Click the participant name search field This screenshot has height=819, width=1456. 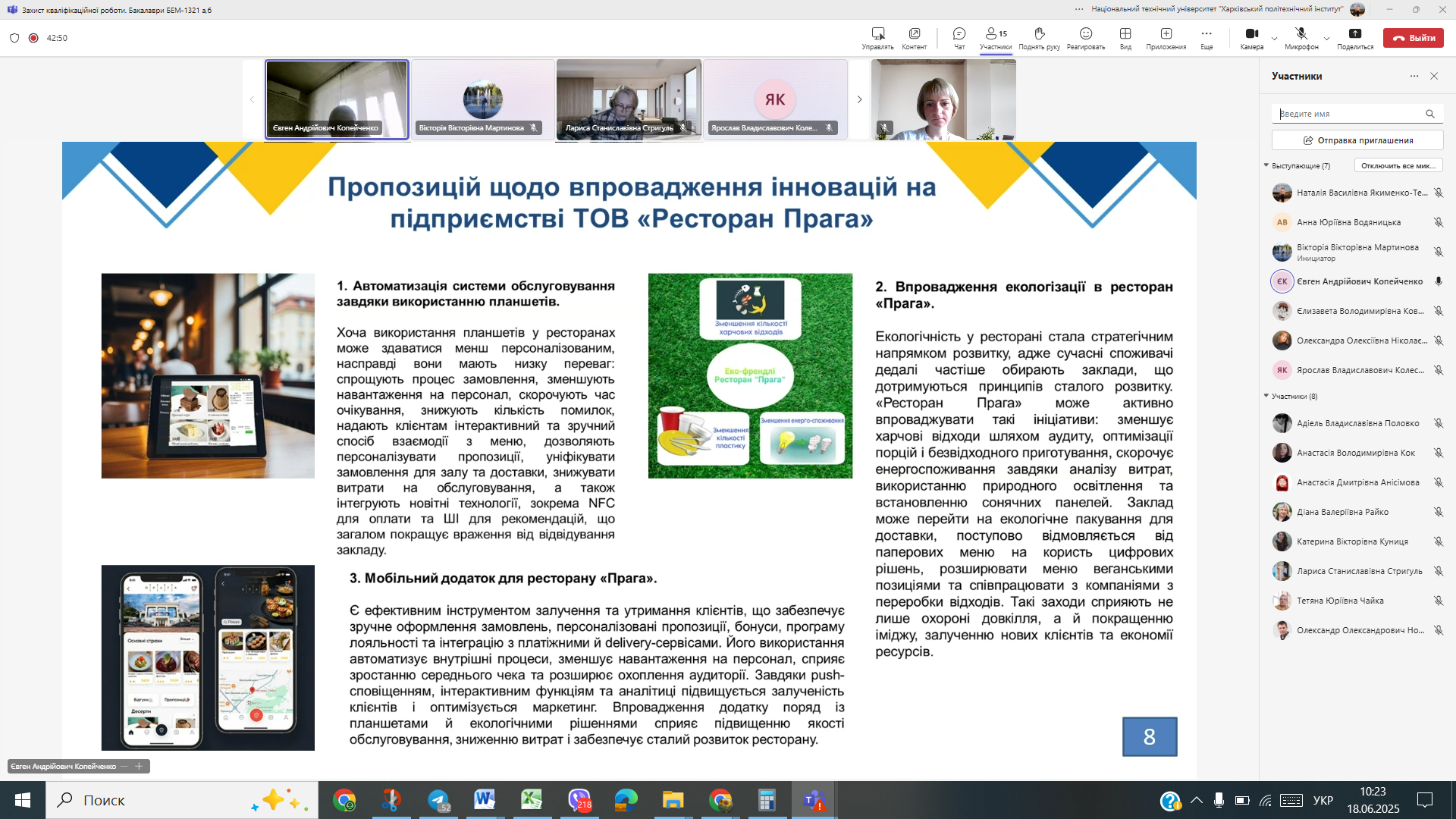(x=1350, y=114)
